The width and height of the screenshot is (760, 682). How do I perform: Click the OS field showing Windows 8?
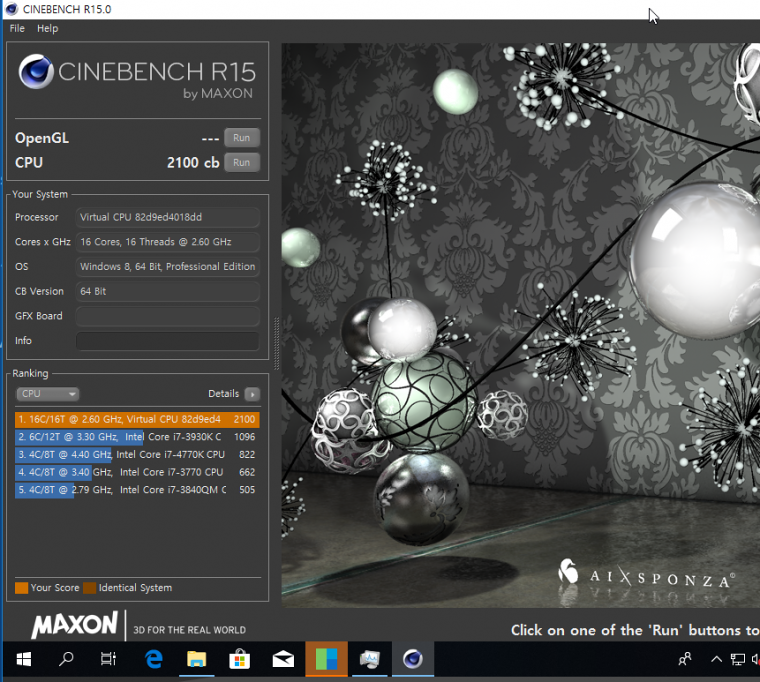[167, 267]
